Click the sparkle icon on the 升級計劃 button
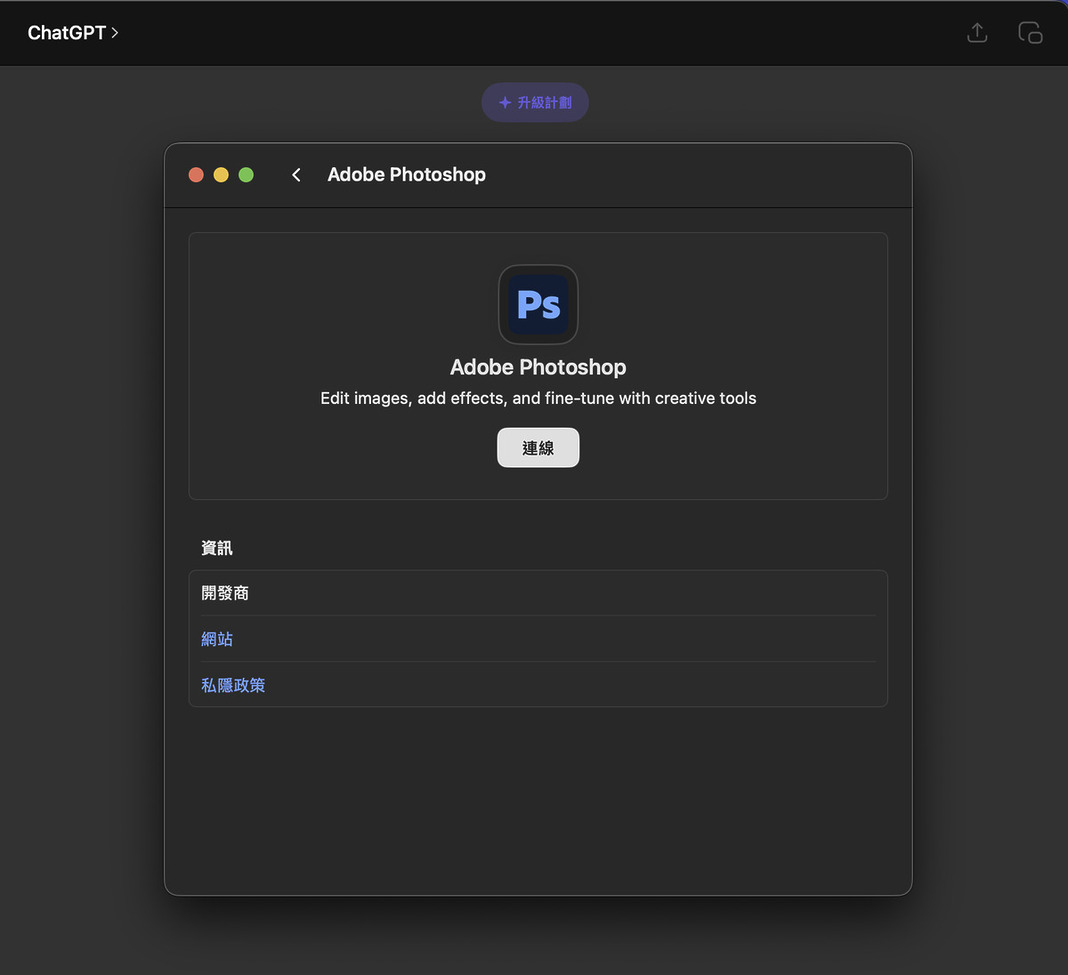Image resolution: width=1068 pixels, height=975 pixels. click(x=504, y=102)
